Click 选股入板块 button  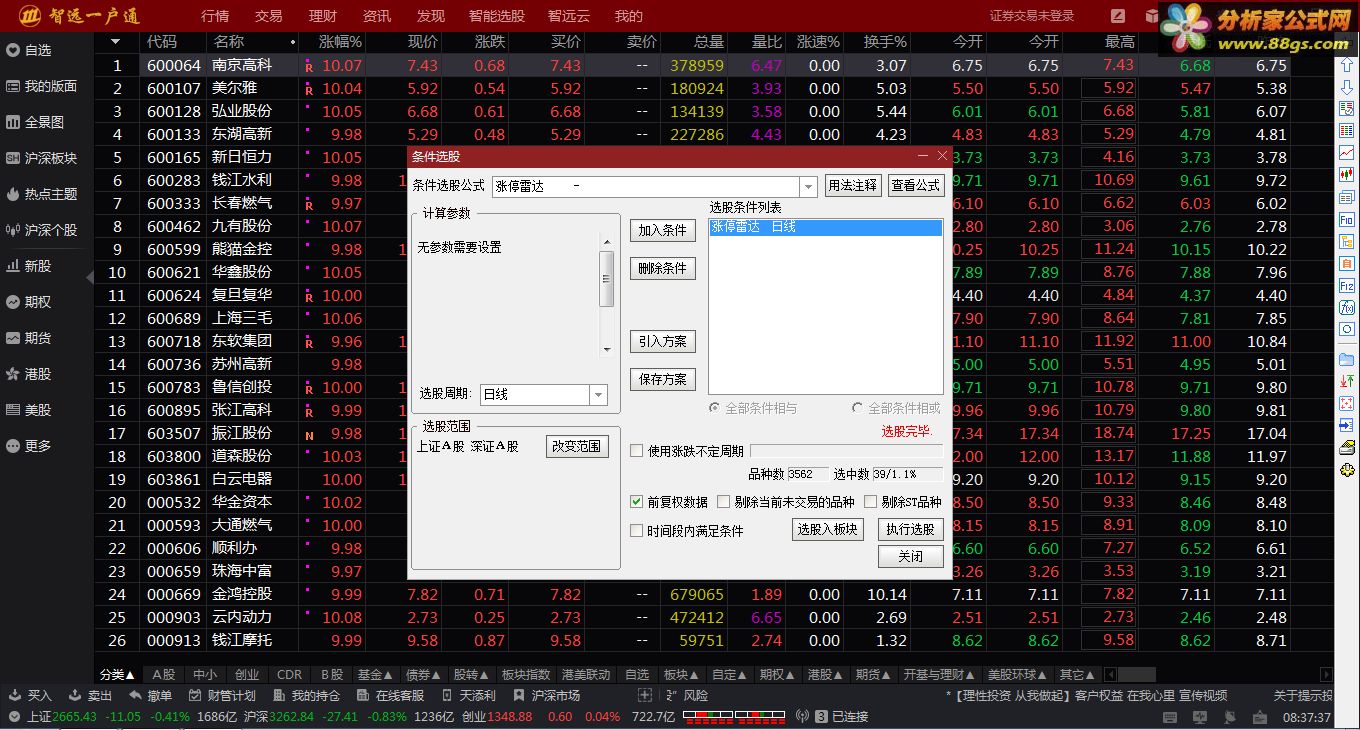(x=828, y=529)
